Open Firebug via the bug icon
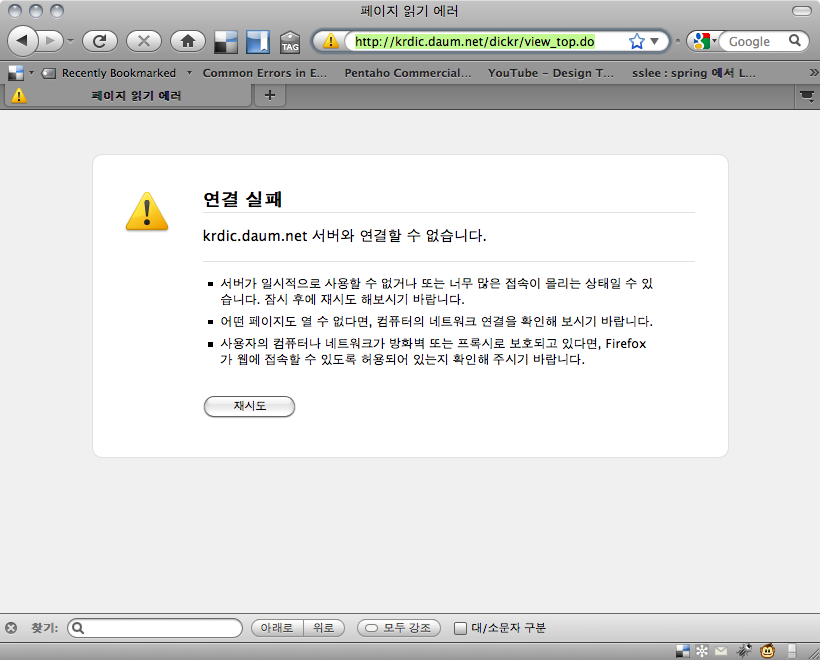820x660 pixels. 744,651
